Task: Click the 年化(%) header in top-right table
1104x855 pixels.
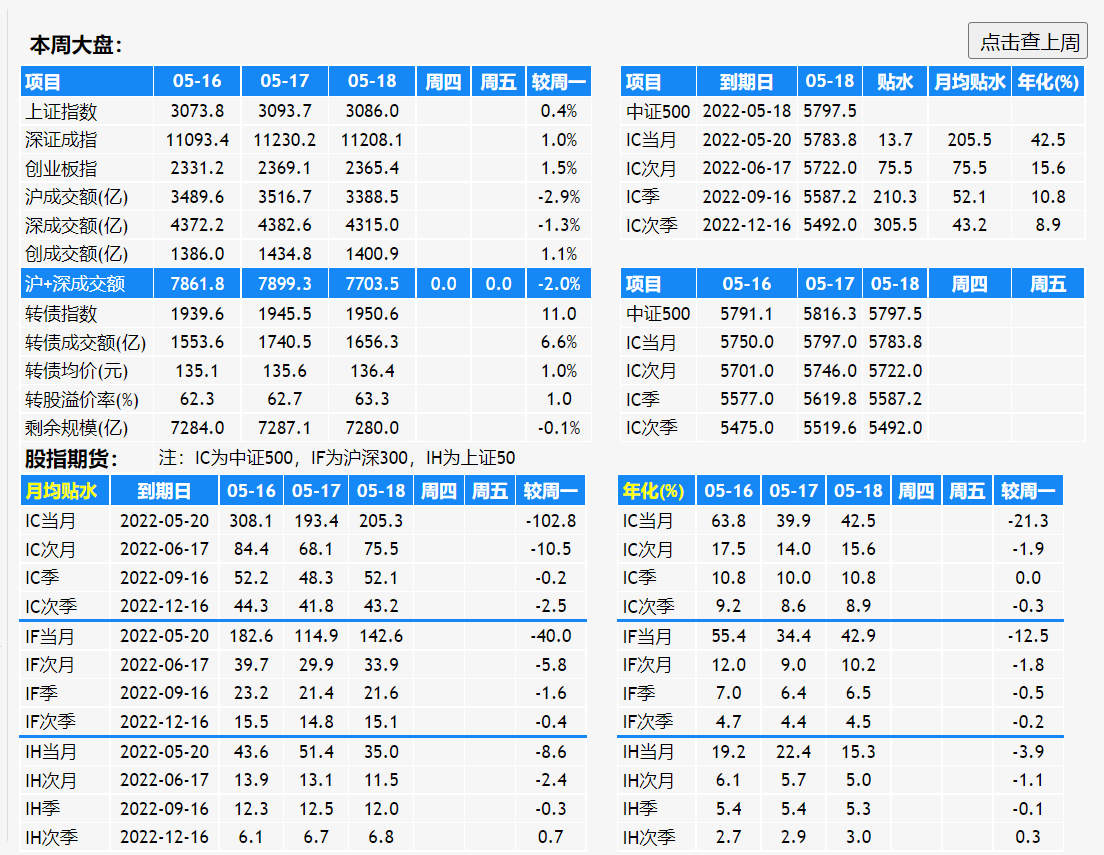Action: pyautogui.click(x=1048, y=82)
